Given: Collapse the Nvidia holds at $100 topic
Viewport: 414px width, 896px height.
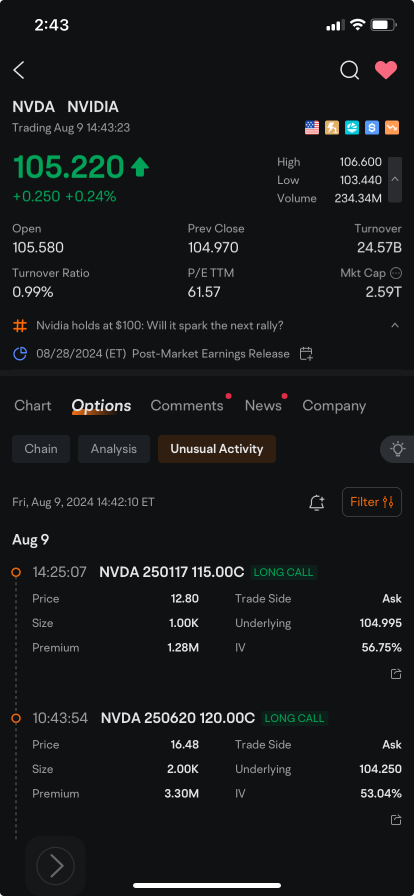Looking at the screenshot, I should coord(395,326).
